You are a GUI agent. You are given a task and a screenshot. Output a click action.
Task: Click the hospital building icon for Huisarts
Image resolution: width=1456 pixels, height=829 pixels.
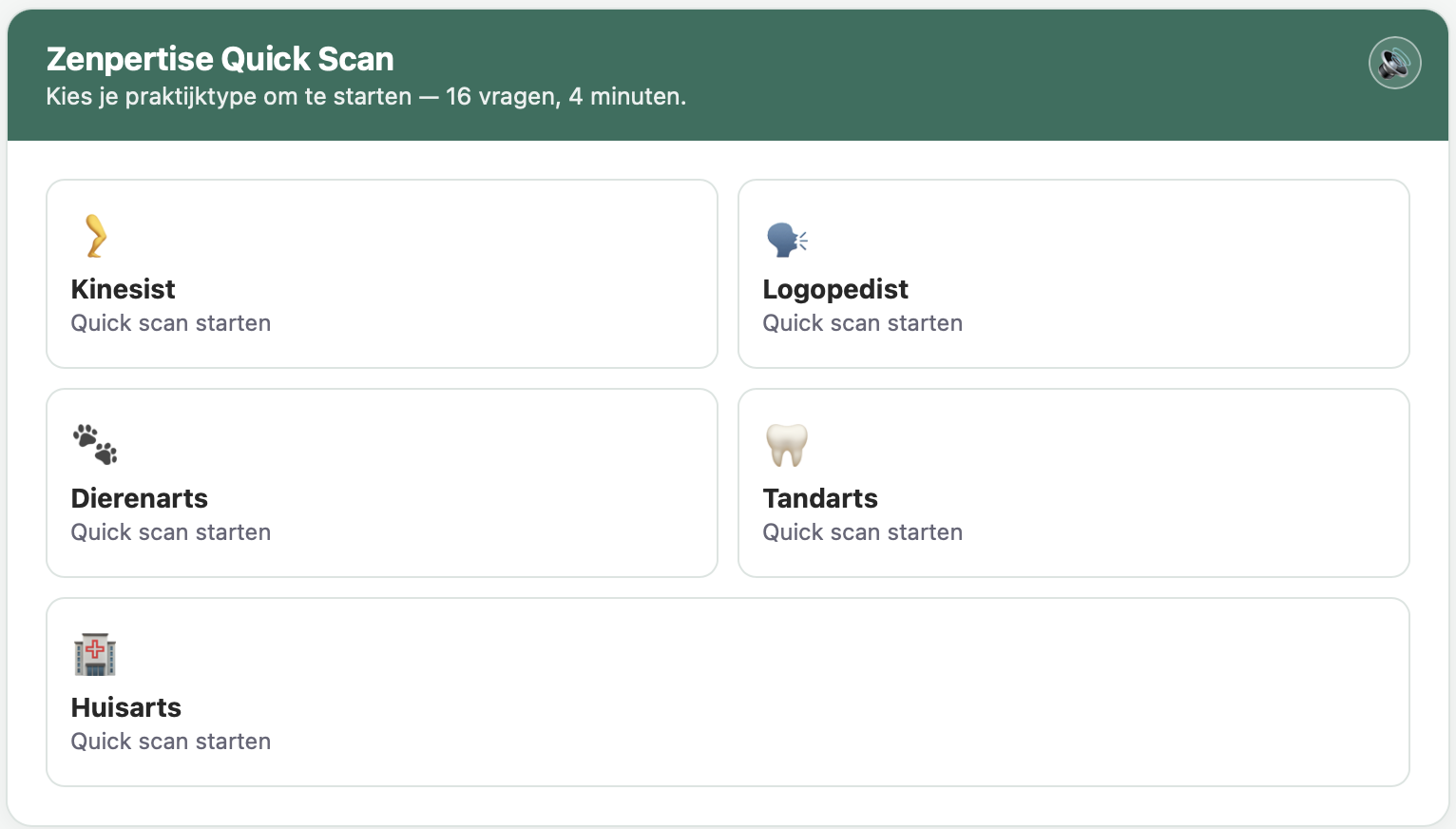pyautogui.click(x=95, y=654)
